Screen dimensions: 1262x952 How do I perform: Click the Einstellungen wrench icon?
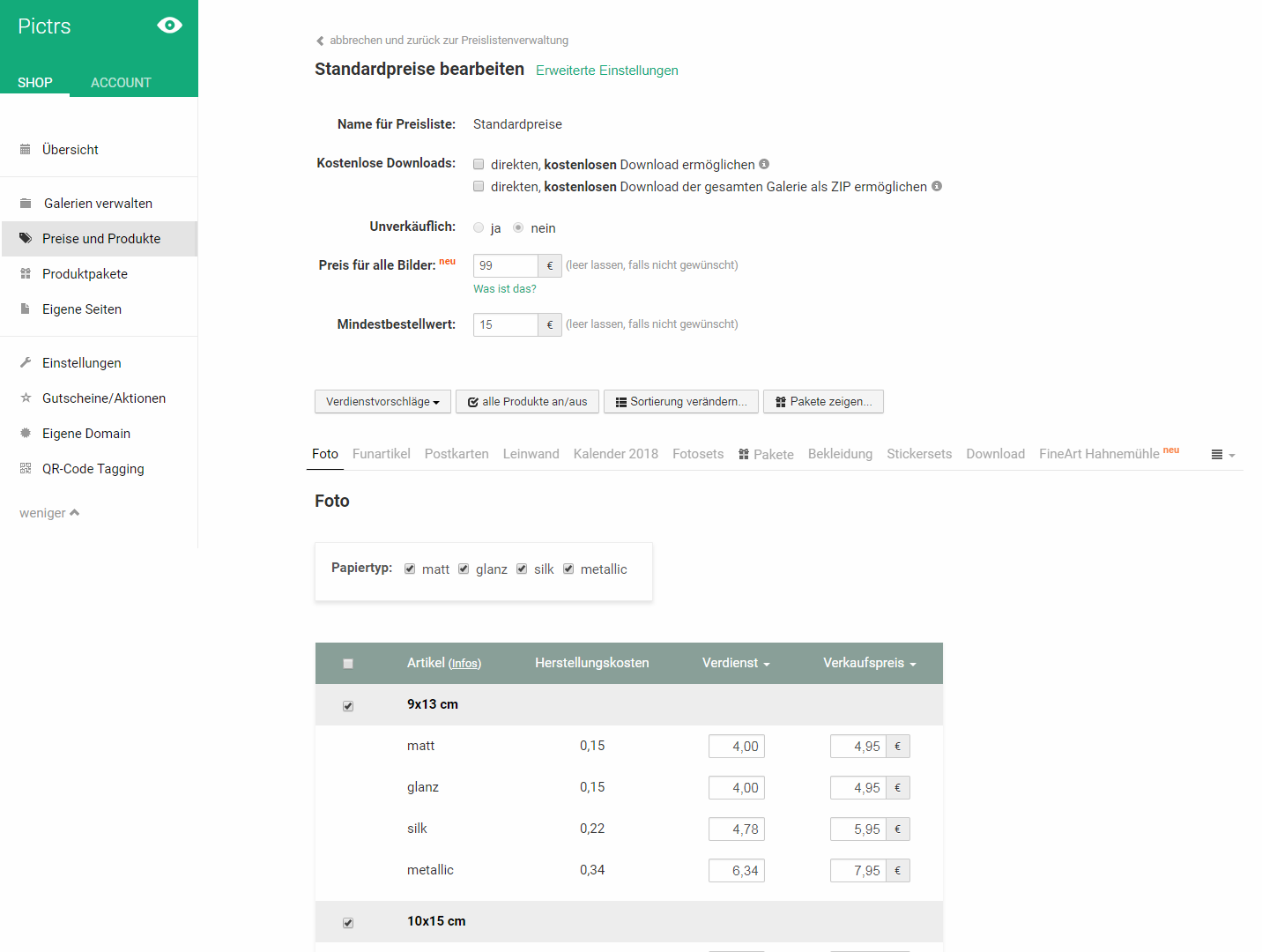pos(26,363)
